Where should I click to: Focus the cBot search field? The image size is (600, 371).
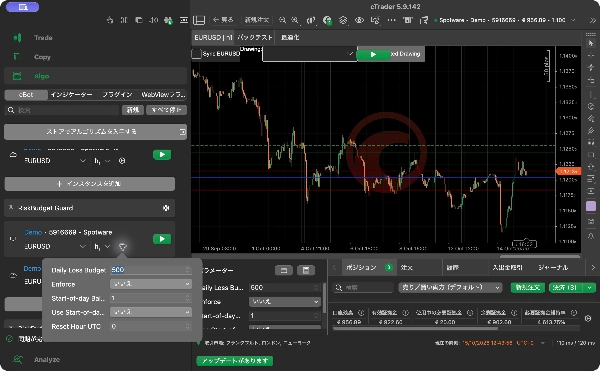[x=63, y=110]
